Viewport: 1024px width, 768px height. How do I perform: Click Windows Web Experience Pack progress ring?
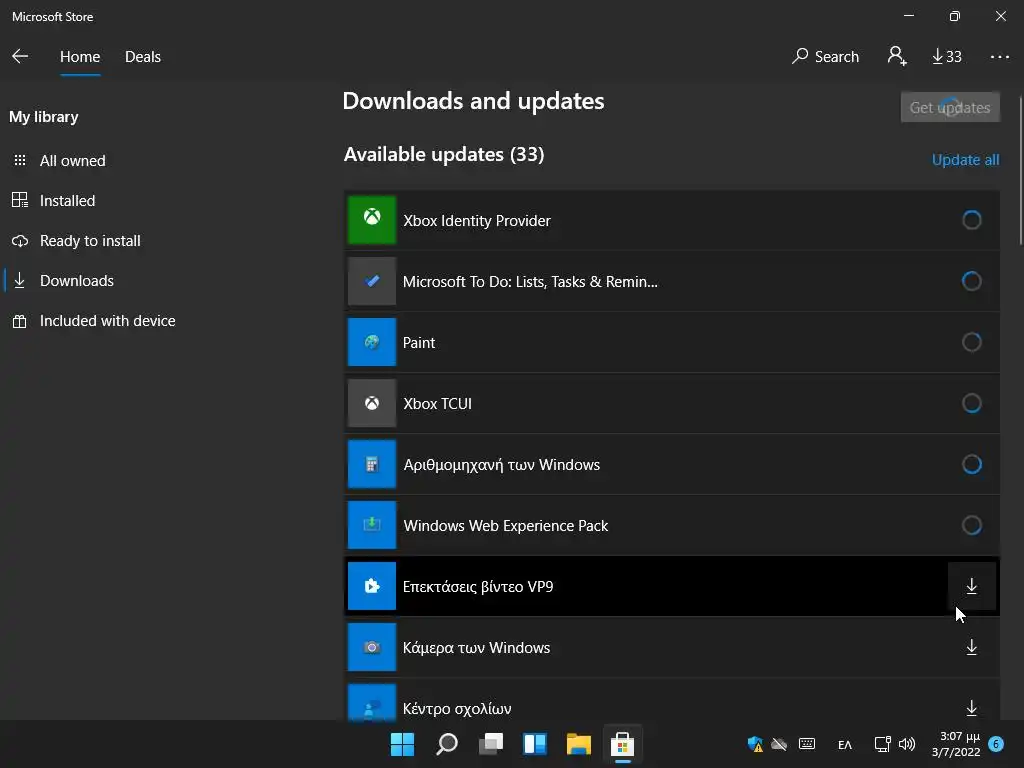tap(972, 525)
